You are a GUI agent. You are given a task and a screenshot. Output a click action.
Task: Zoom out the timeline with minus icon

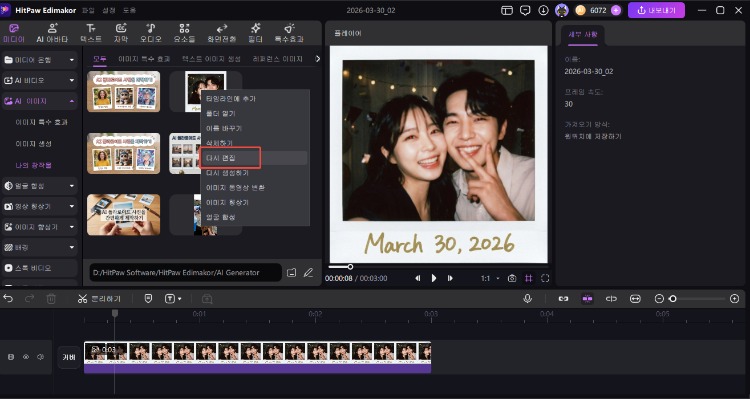coord(659,299)
